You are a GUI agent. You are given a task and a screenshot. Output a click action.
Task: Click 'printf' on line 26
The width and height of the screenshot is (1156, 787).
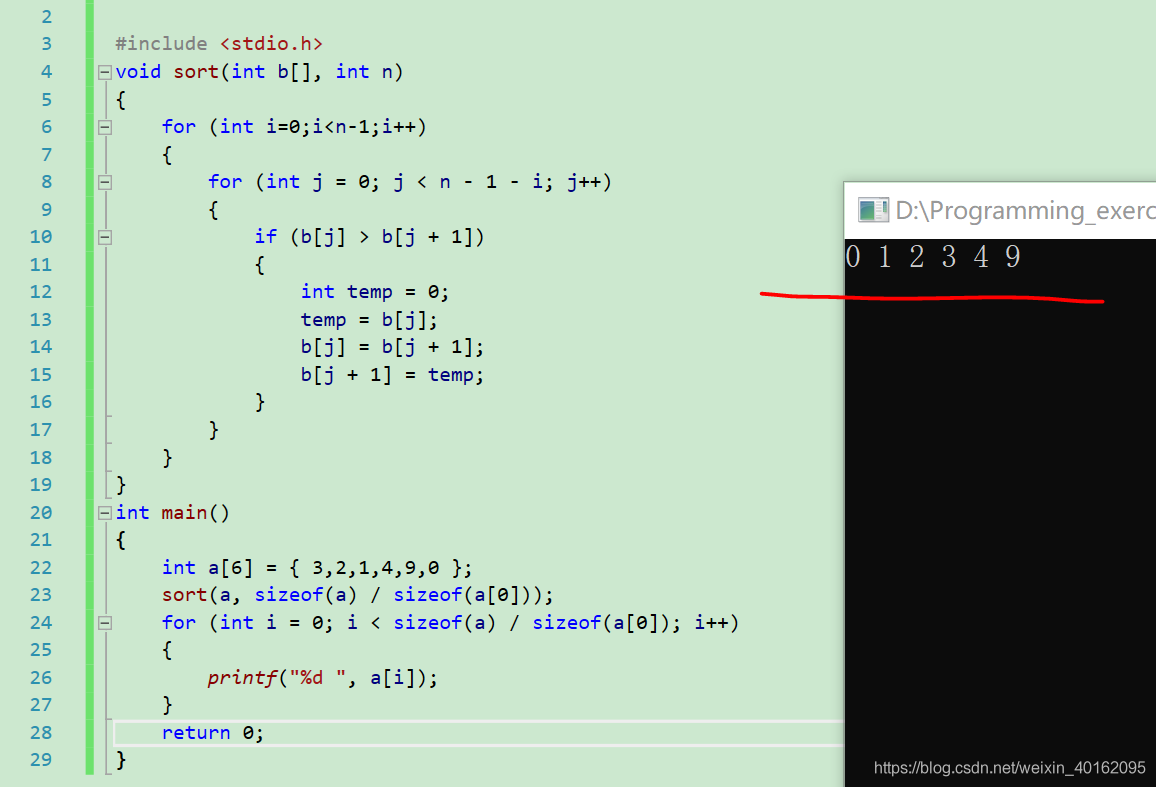[x=242, y=678]
